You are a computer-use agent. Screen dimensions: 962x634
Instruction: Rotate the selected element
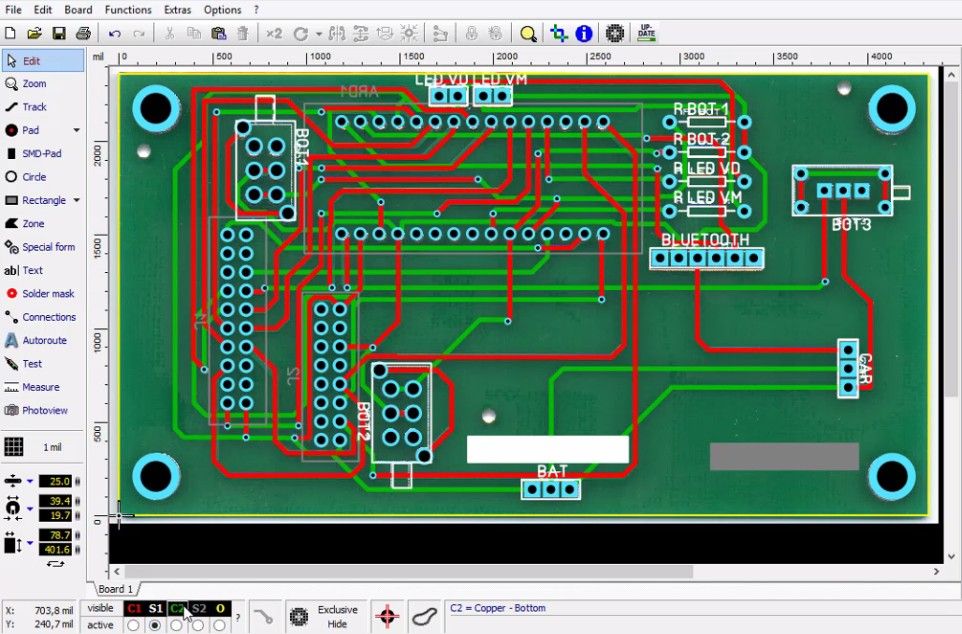(x=301, y=33)
